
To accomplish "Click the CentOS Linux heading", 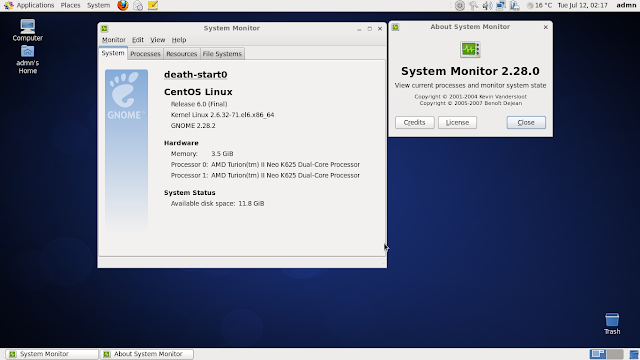I will tap(198, 92).
